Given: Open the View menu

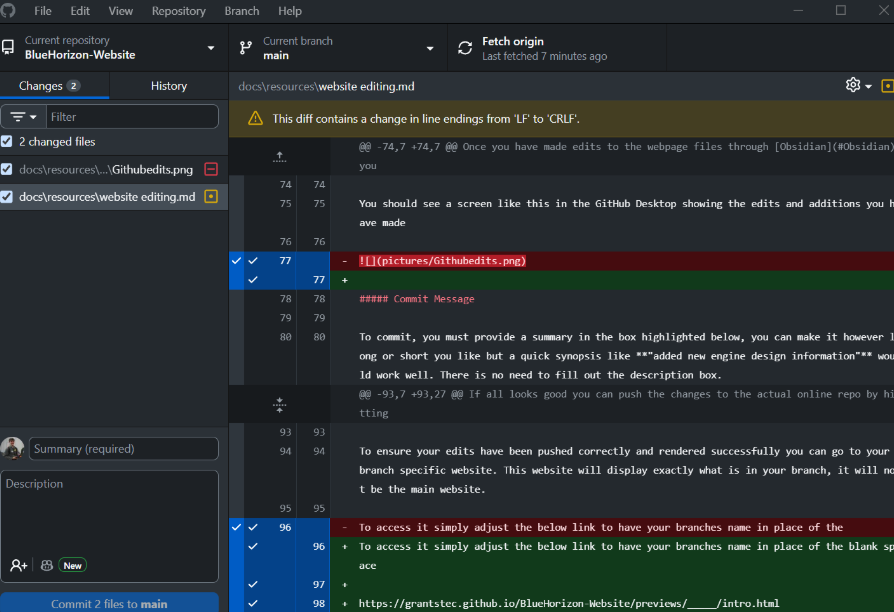Looking at the screenshot, I should [x=120, y=11].
